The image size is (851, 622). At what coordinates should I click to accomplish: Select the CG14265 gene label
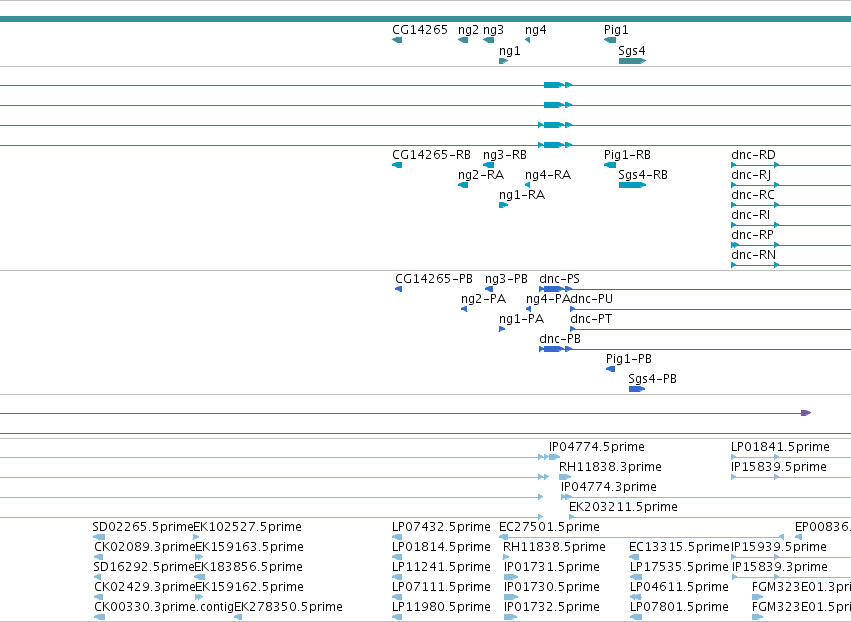click(x=420, y=30)
